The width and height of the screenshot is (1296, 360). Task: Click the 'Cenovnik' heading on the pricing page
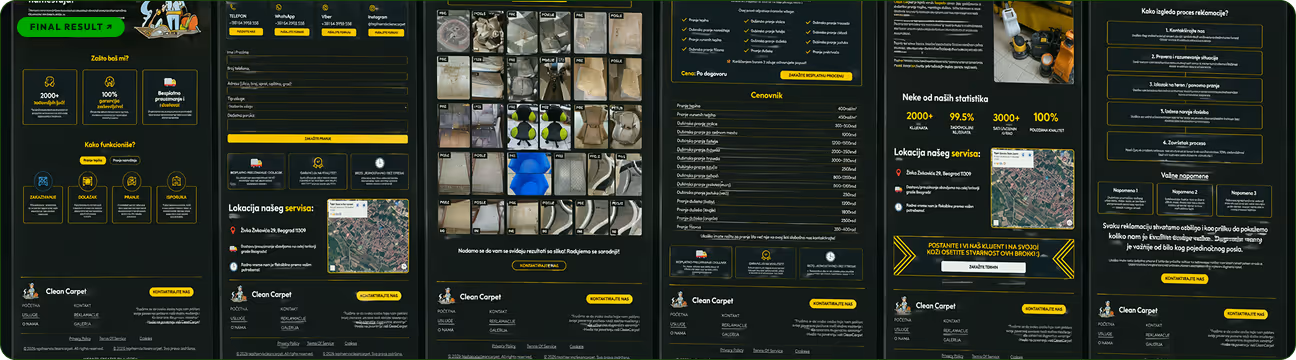click(766, 95)
